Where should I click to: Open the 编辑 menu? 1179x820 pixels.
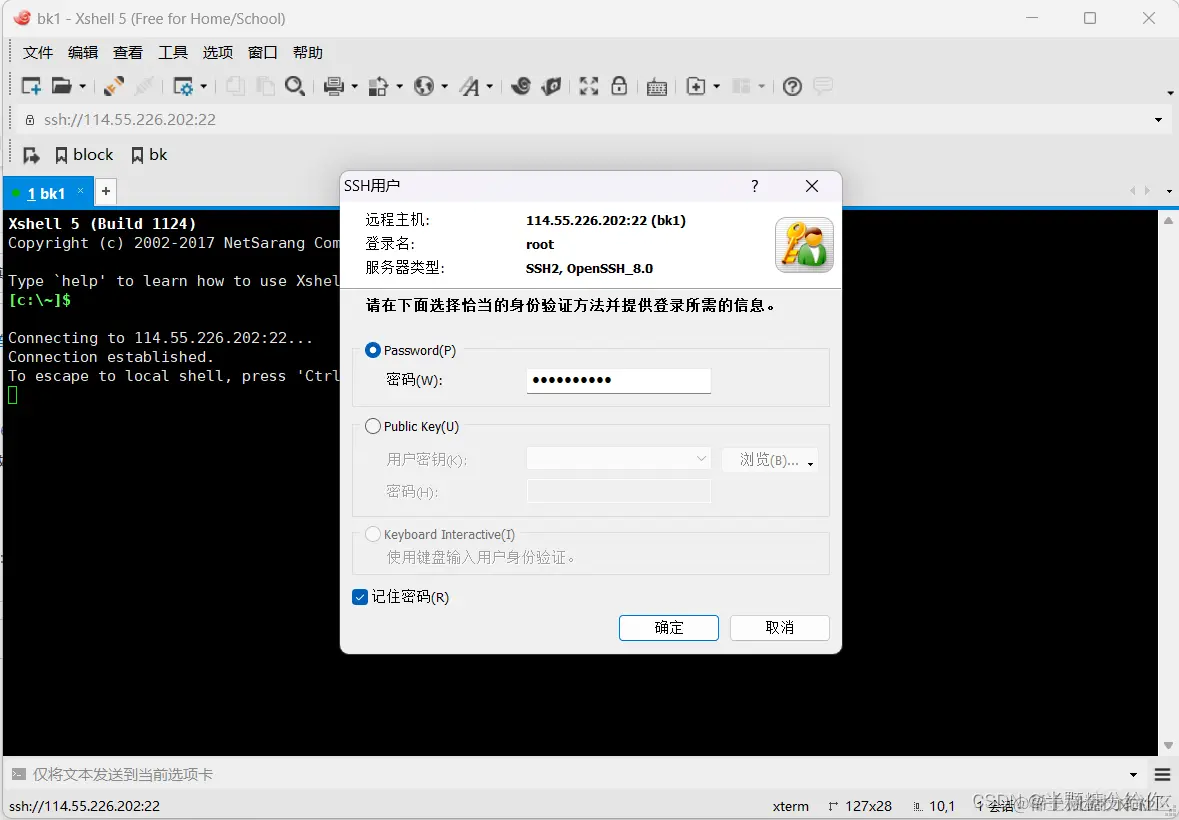[x=83, y=53]
